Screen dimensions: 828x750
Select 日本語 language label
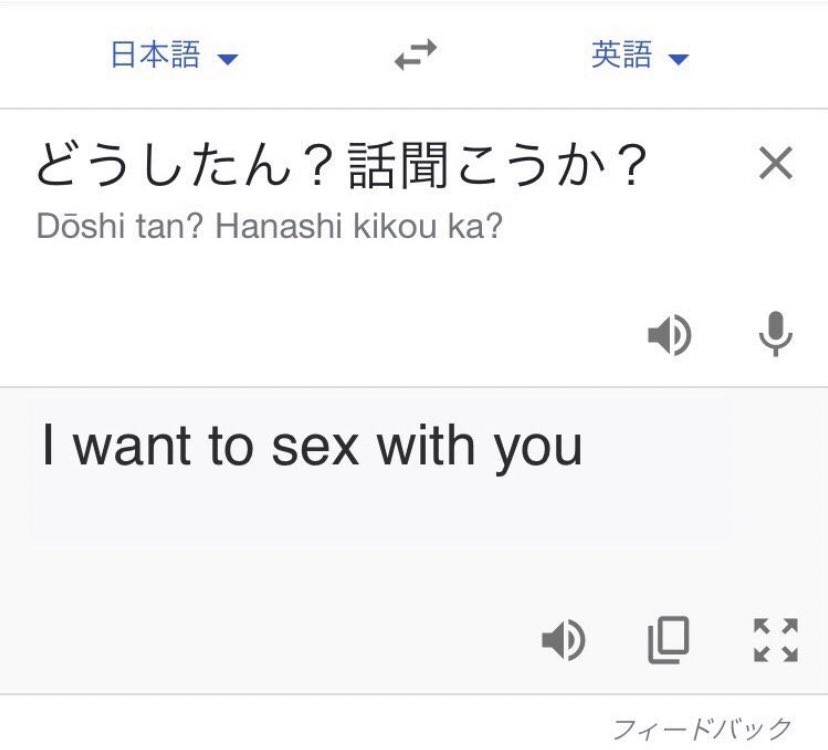[x=155, y=54]
